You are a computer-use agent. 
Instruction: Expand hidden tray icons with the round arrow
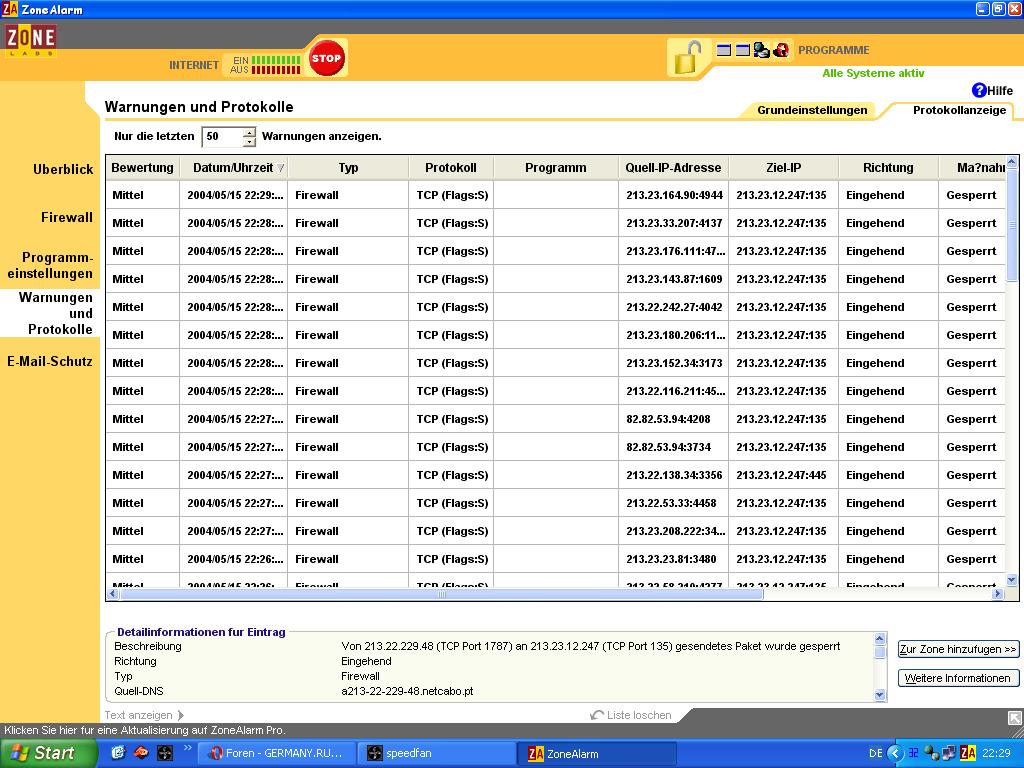(x=895, y=753)
